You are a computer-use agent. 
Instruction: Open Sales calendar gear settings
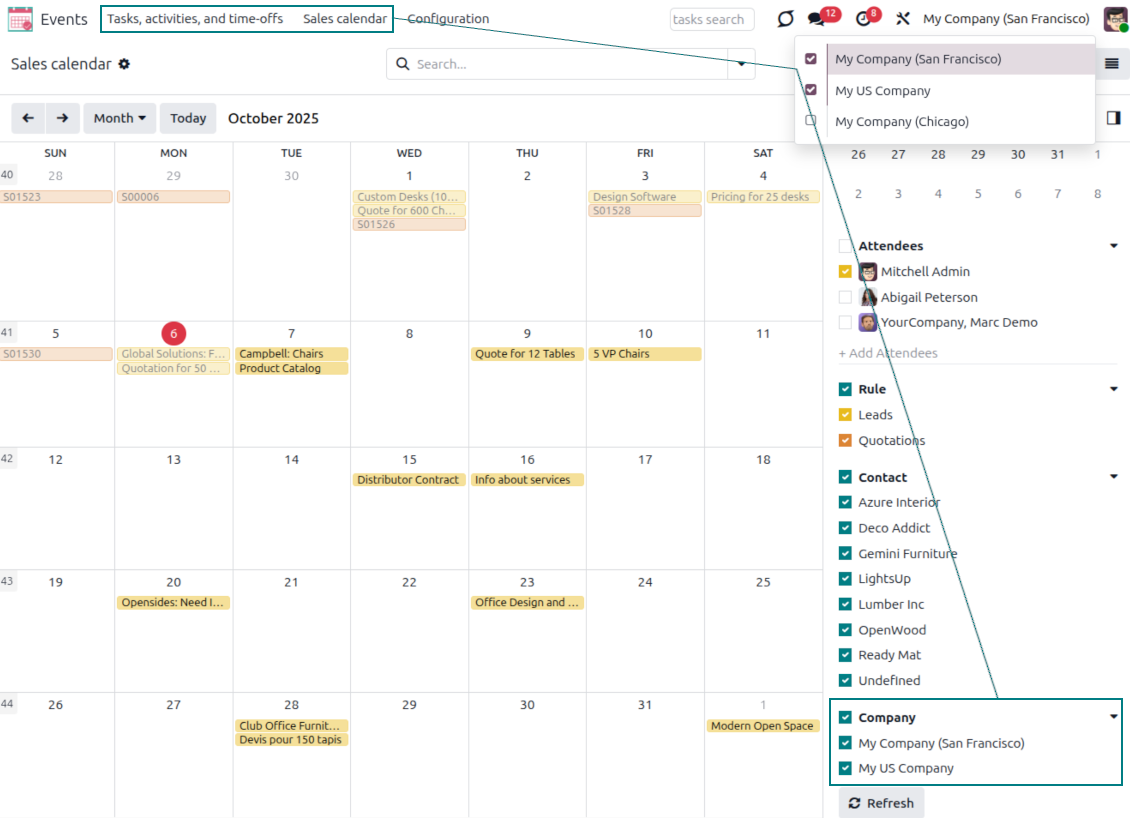click(x=124, y=64)
